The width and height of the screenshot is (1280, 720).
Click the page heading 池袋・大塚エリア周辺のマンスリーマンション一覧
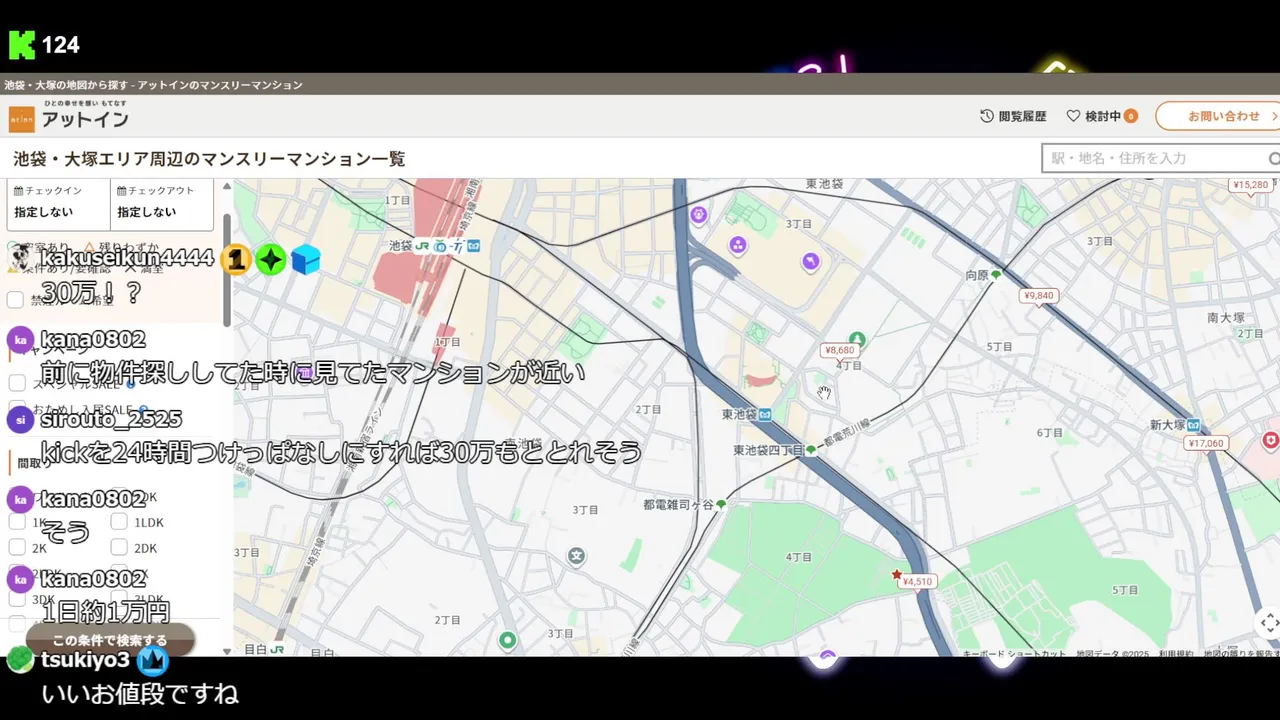(209, 159)
